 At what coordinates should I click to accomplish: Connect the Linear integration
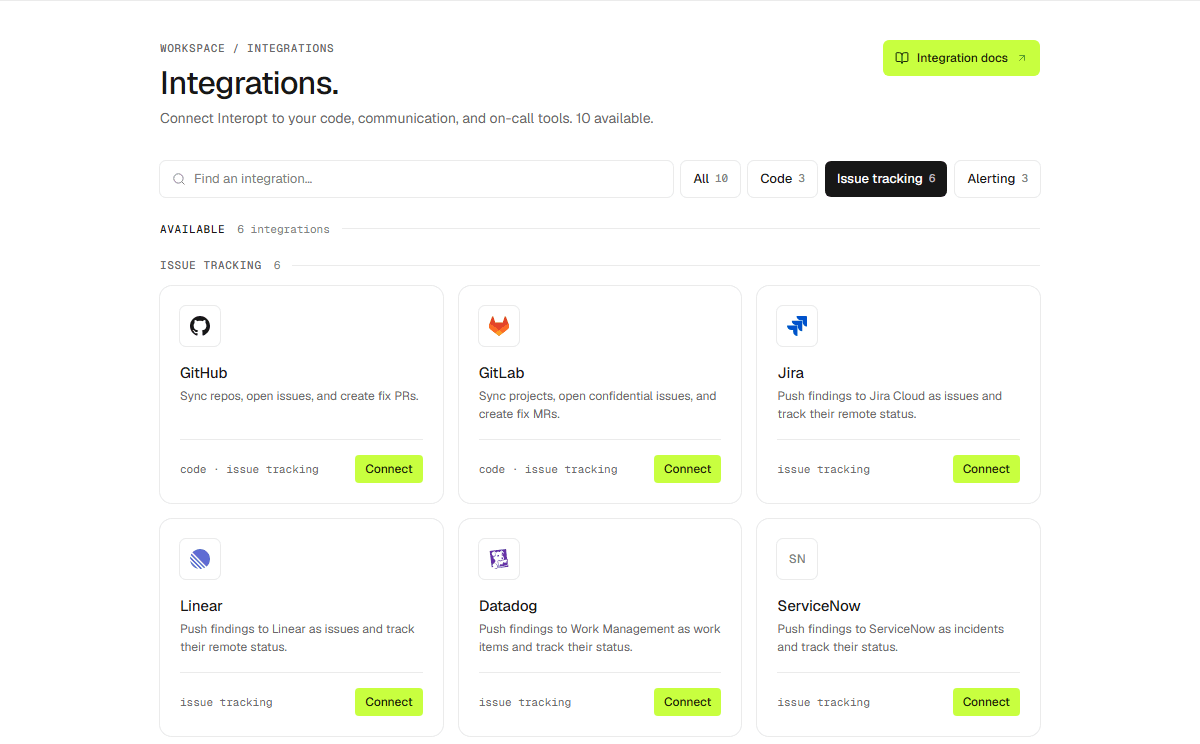click(389, 702)
